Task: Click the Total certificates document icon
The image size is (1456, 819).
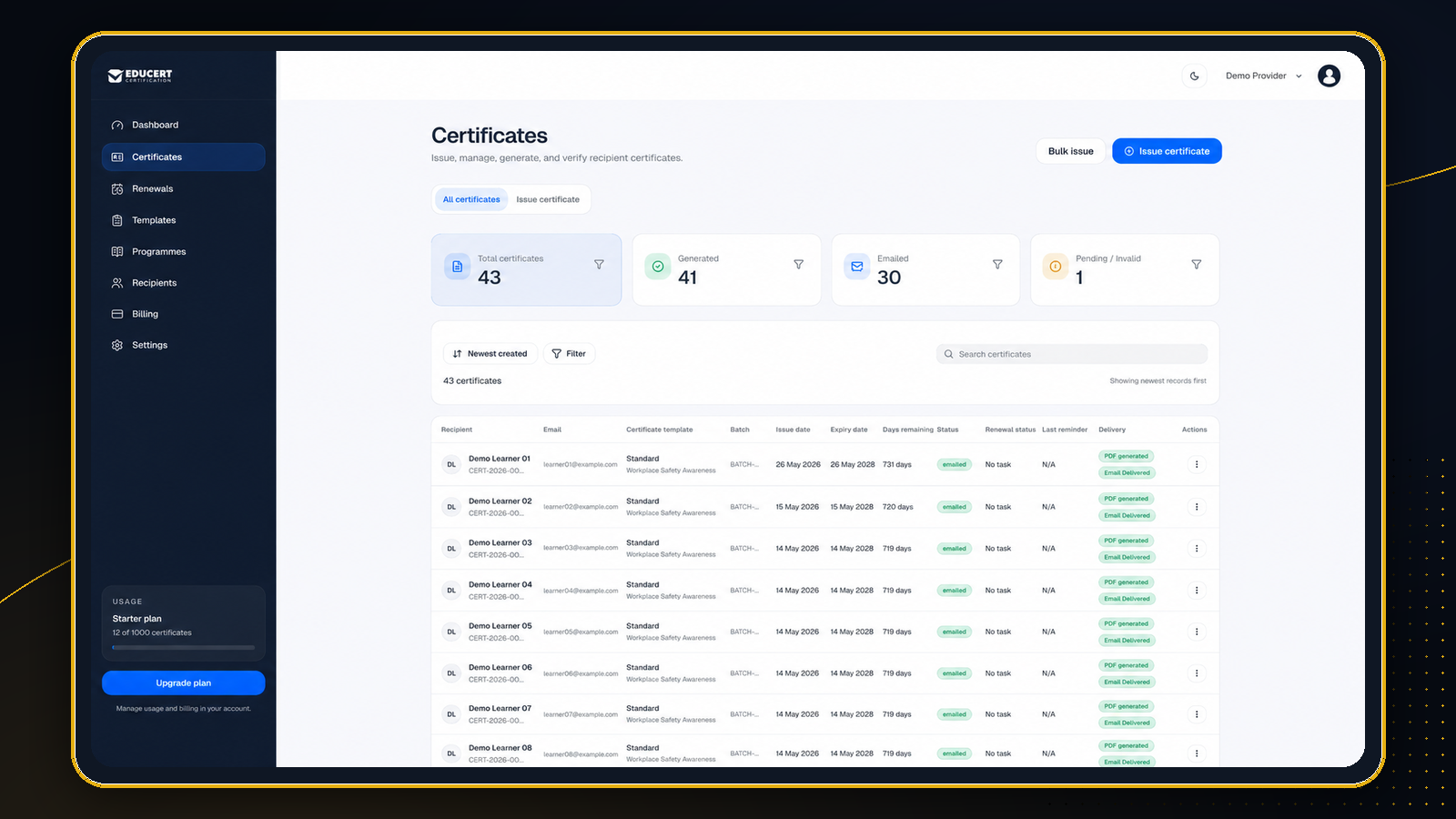Action: pos(458,267)
